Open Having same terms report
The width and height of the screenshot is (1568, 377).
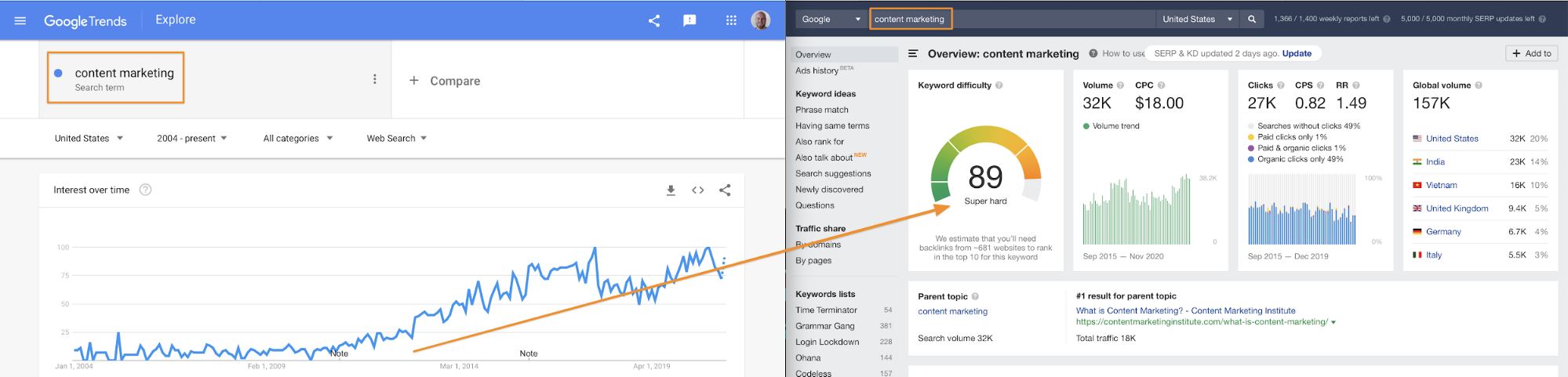[x=832, y=125]
